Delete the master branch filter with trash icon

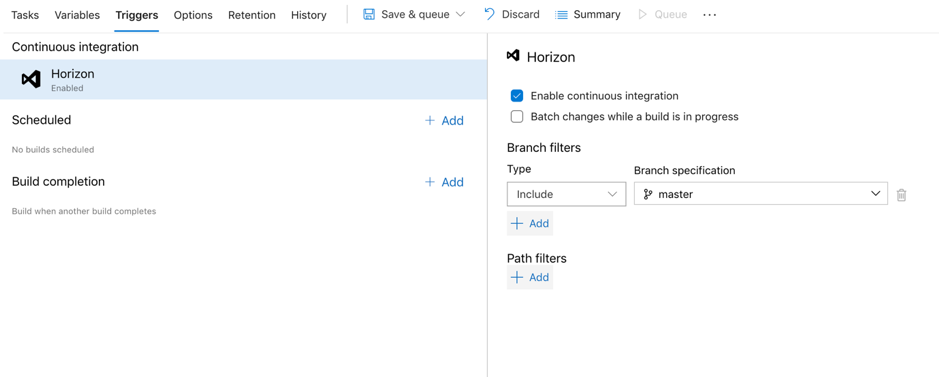(x=901, y=194)
